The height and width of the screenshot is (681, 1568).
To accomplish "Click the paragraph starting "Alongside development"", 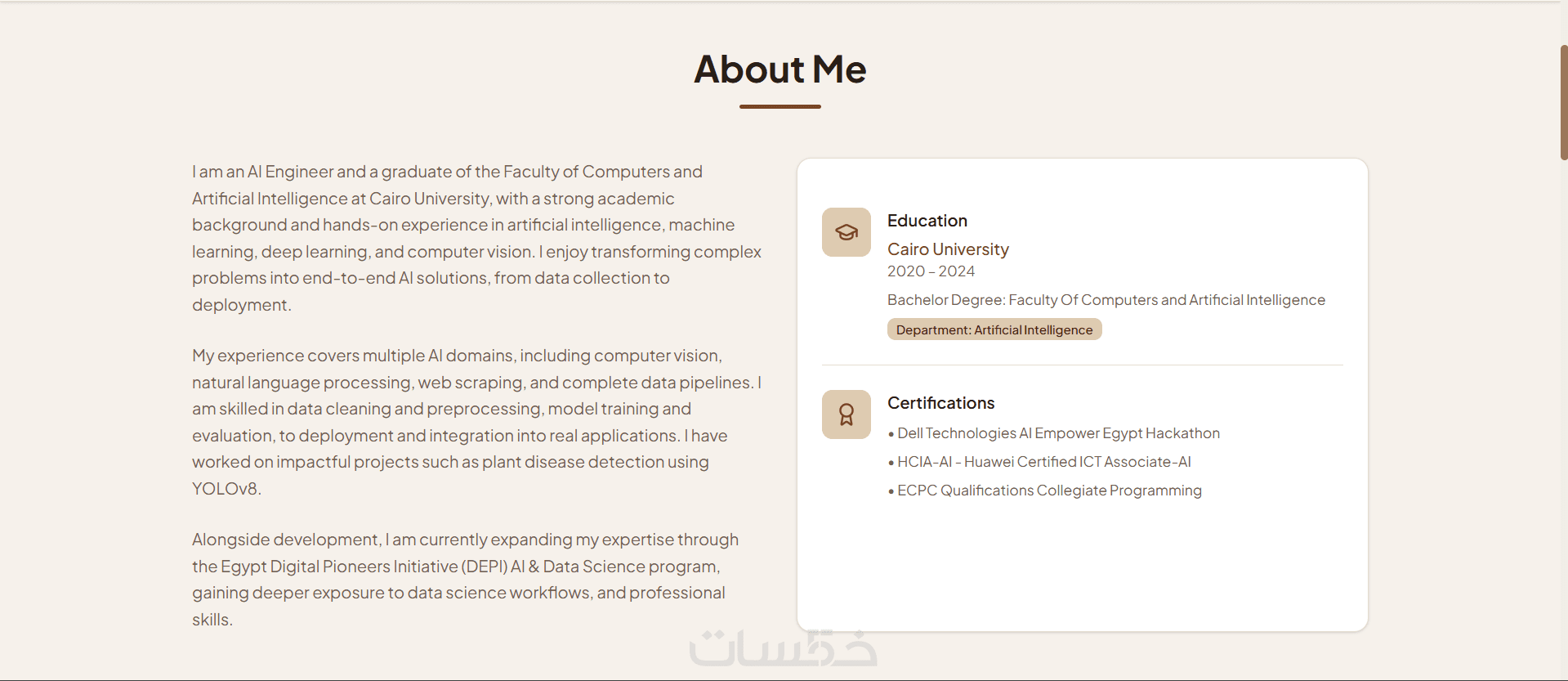I will [466, 579].
